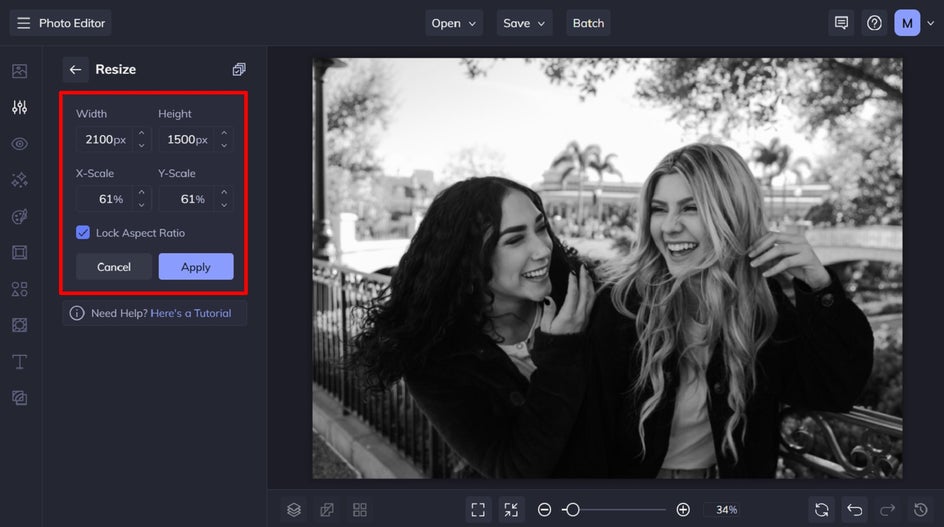Open the Touch Up eye tool

(19, 144)
